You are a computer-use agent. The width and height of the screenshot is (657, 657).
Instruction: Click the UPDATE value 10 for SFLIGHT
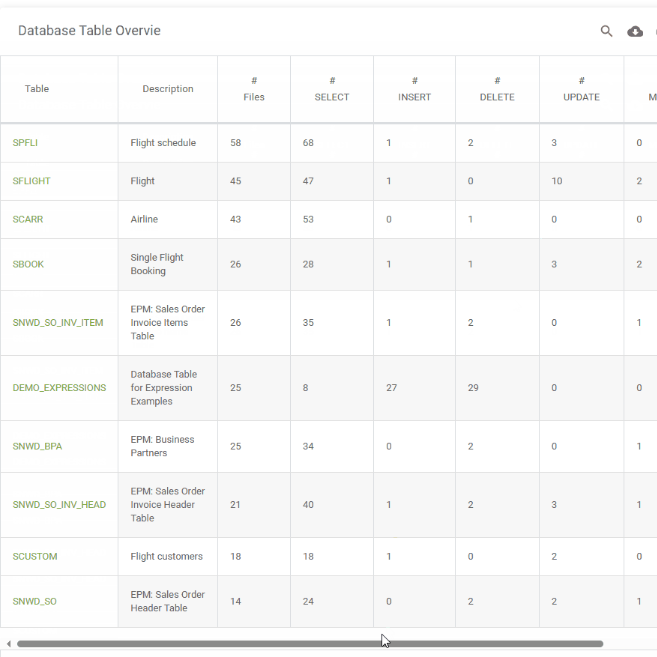tap(557, 181)
